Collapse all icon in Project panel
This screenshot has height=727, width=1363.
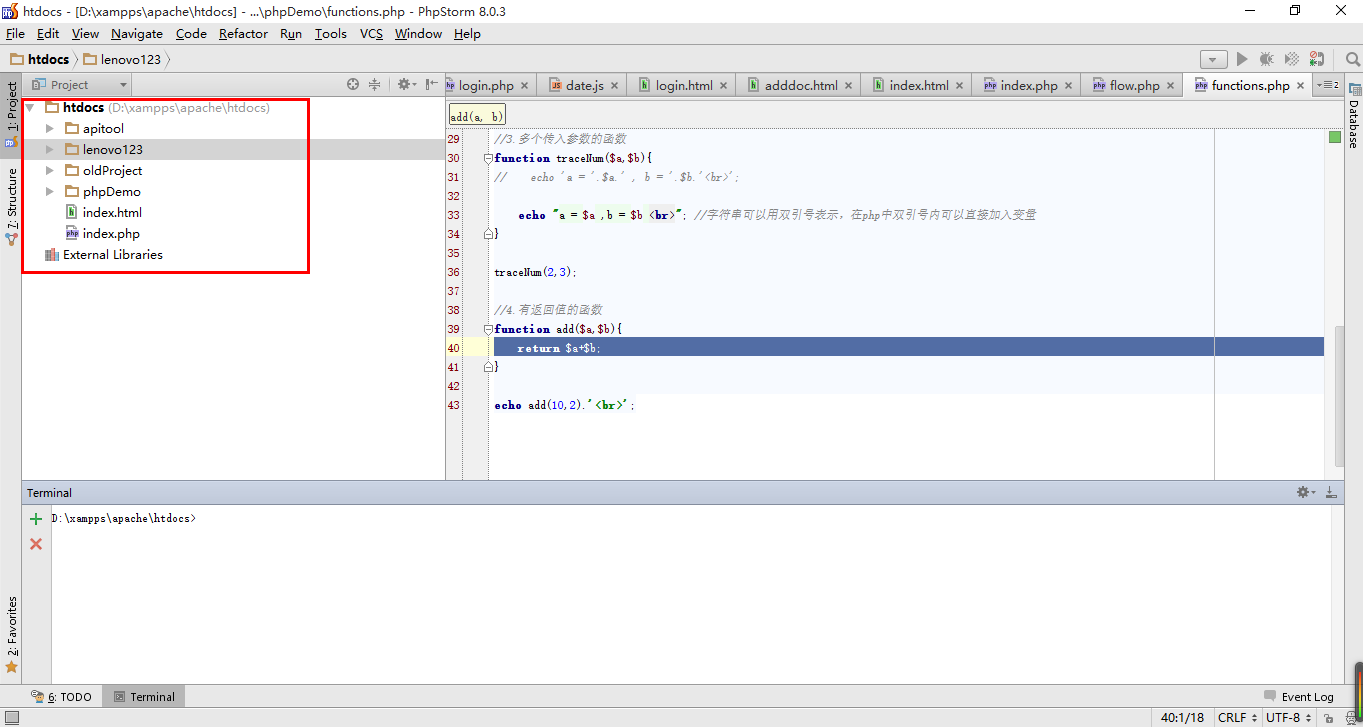click(x=375, y=85)
